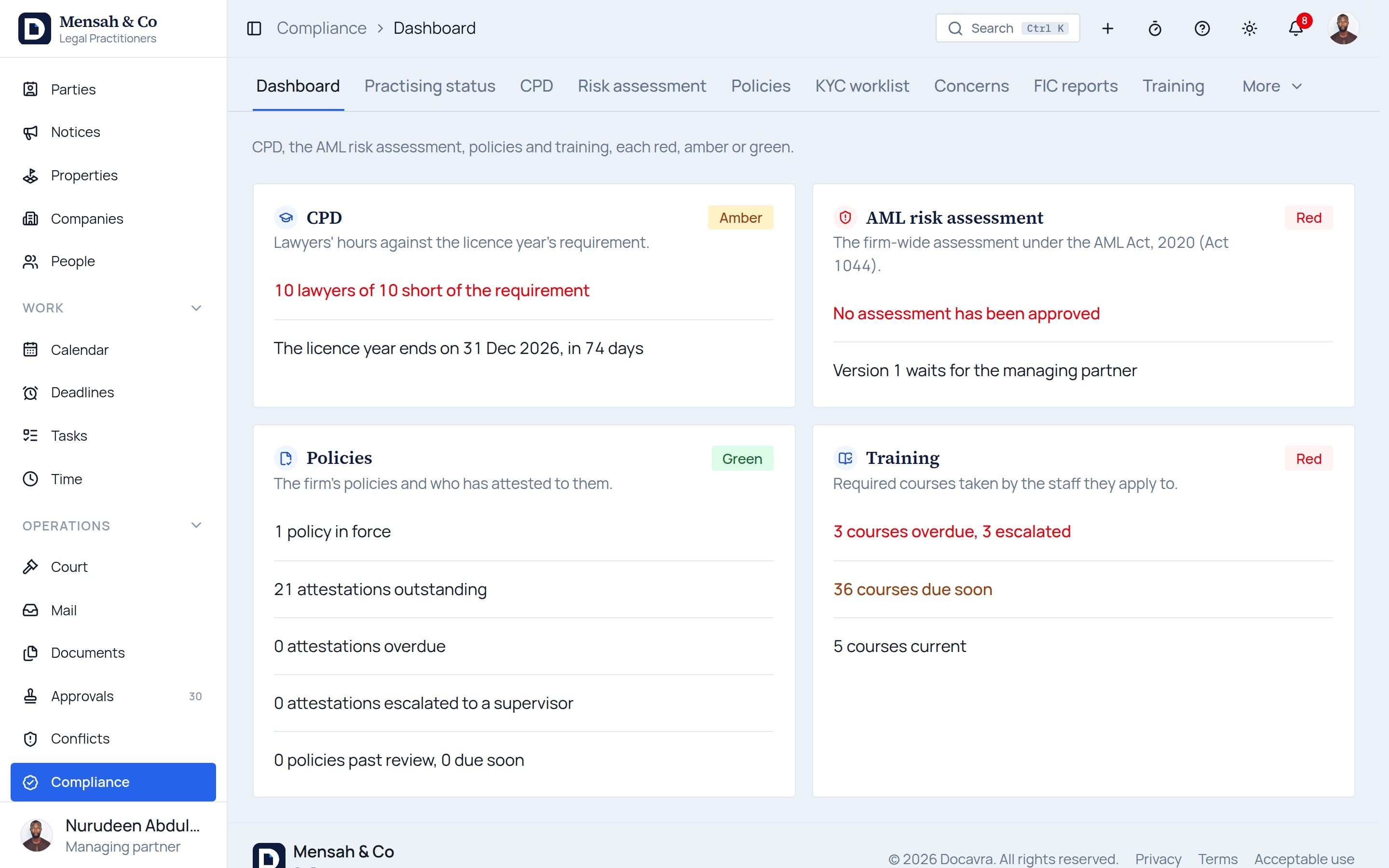
Task: Expand the More tabs dropdown
Action: click(x=1272, y=86)
